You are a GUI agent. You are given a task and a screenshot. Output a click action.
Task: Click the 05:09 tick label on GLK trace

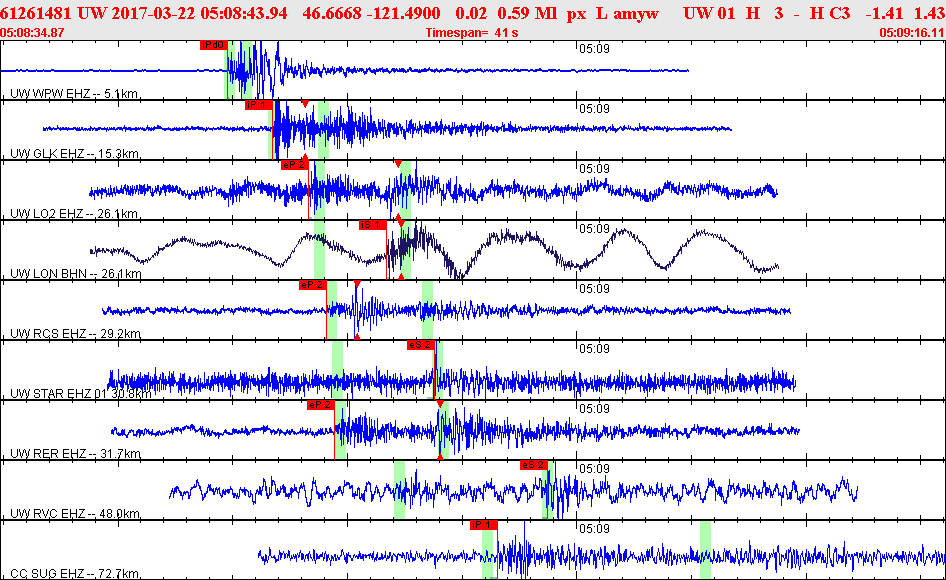[x=594, y=109]
